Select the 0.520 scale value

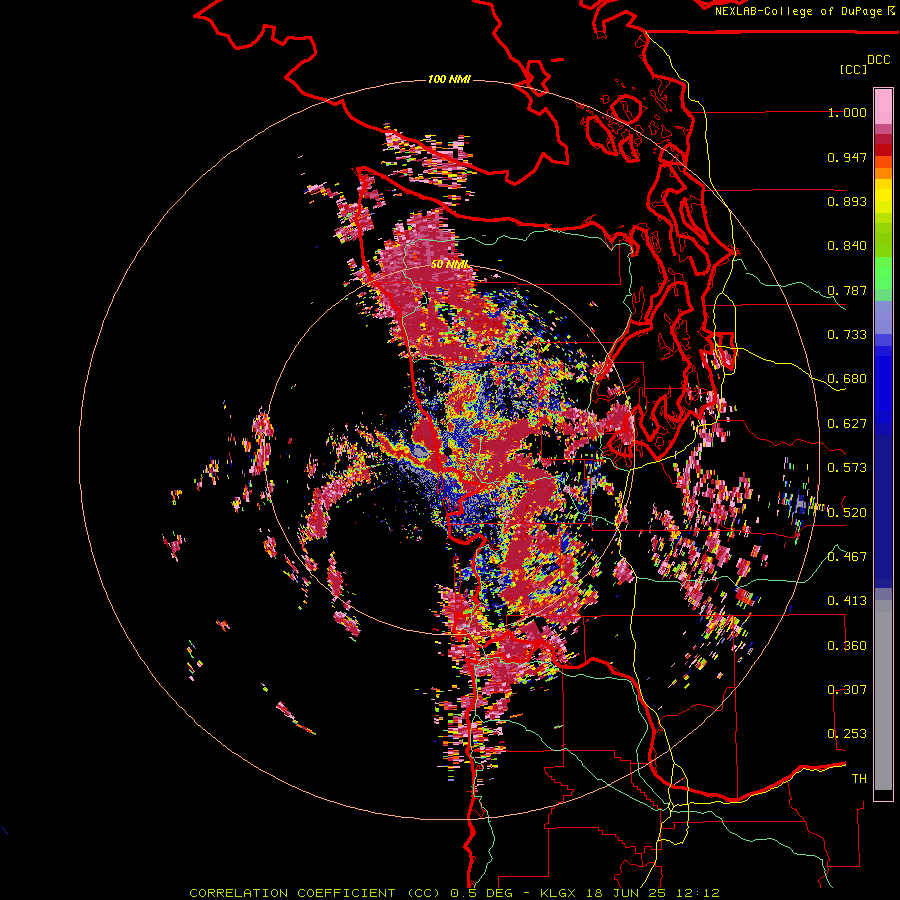point(847,512)
